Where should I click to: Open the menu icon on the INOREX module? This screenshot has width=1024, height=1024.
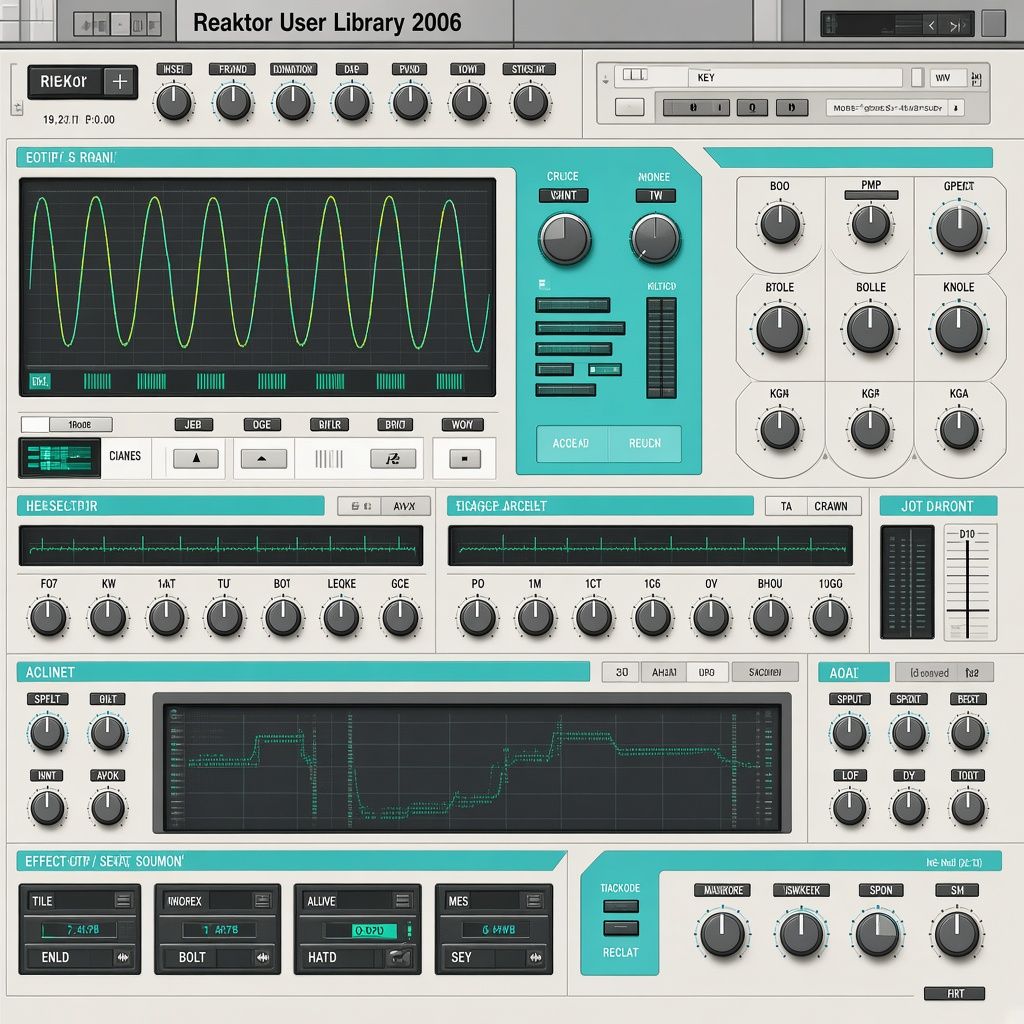[263, 901]
